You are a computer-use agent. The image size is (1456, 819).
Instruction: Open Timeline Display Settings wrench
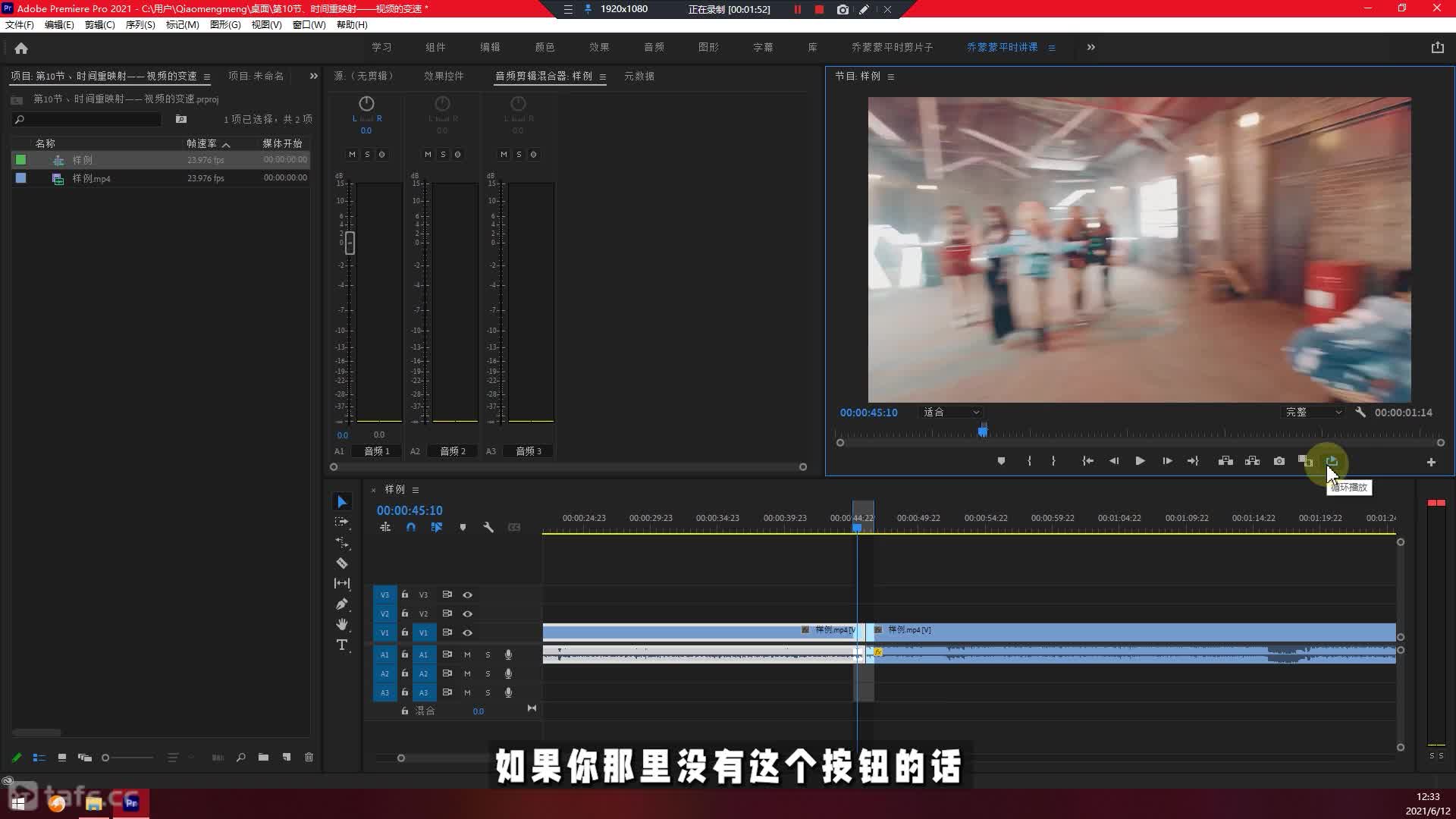click(x=488, y=527)
